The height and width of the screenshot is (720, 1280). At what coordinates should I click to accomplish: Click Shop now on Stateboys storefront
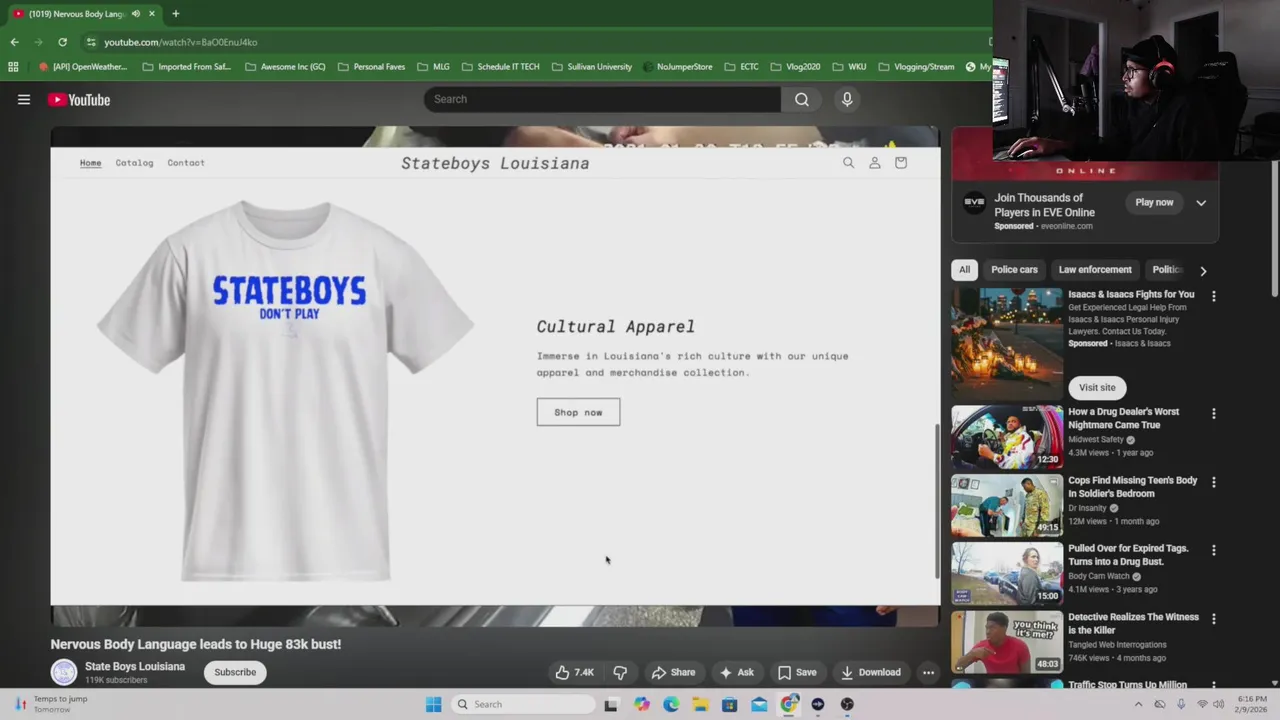pos(578,412)
